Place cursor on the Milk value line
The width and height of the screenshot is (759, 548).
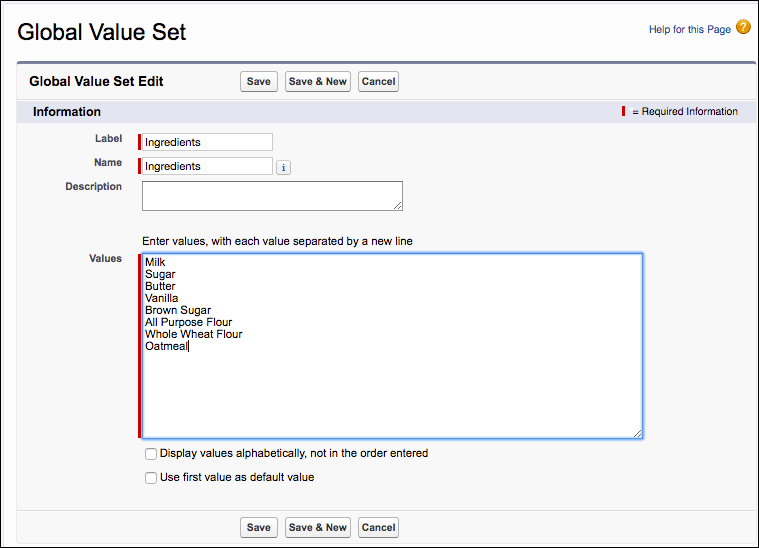pos(155,262)
